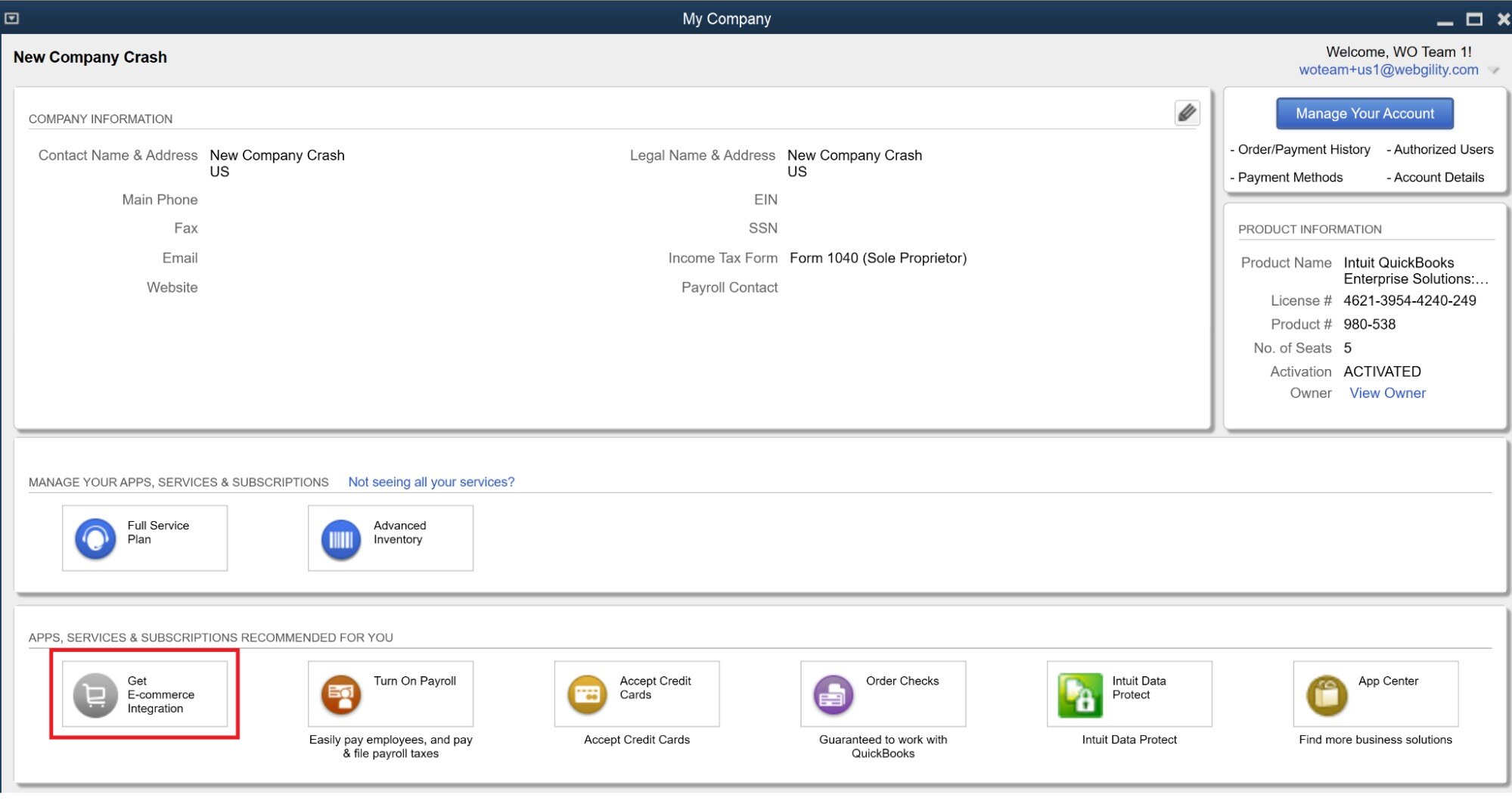1512x804 pixels.
Task: Click Find more business solutions caption
Action: (x=1375, y=740)
